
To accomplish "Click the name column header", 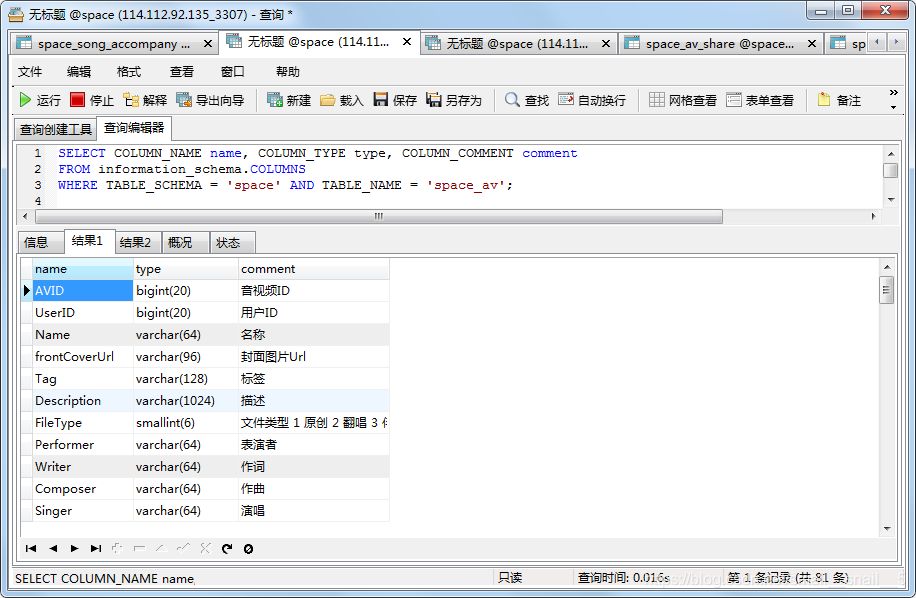I will click(x=83, y=269).
